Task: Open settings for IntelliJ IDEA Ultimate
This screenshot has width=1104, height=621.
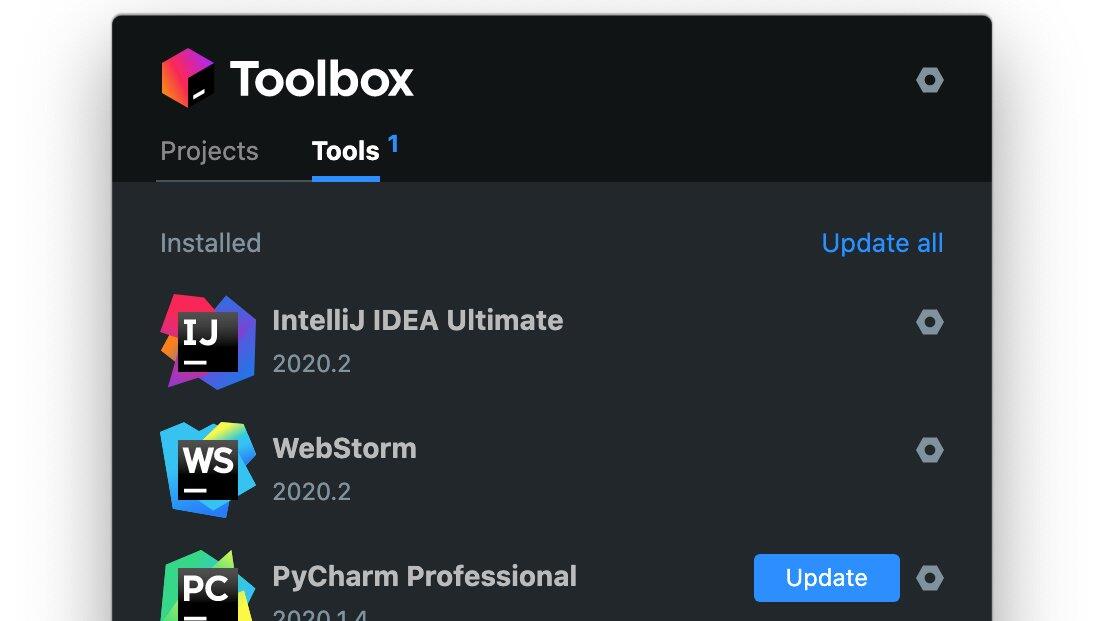Action: coord(930,322)
